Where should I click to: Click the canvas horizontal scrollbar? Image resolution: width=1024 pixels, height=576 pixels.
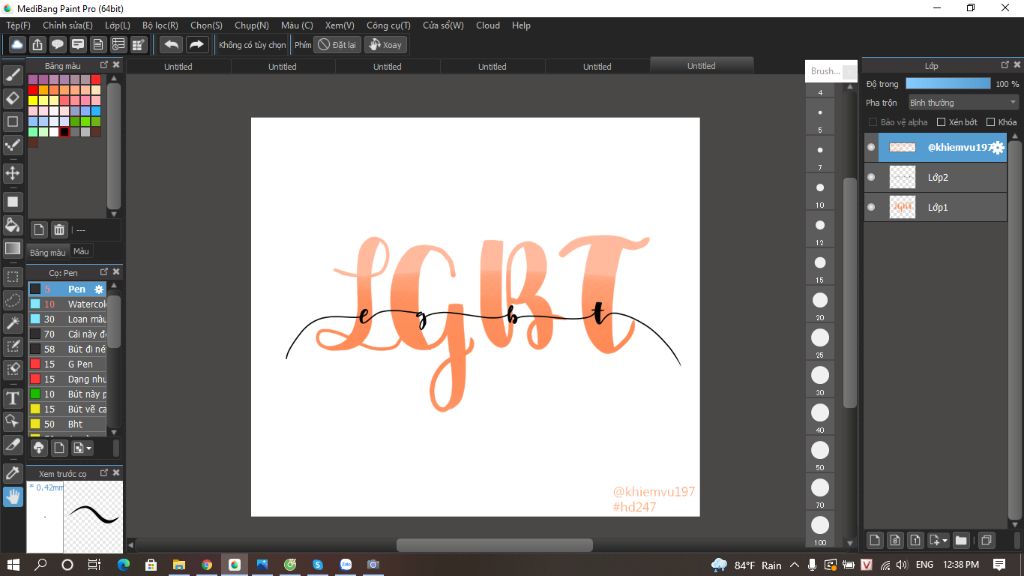tap(494, 545)
